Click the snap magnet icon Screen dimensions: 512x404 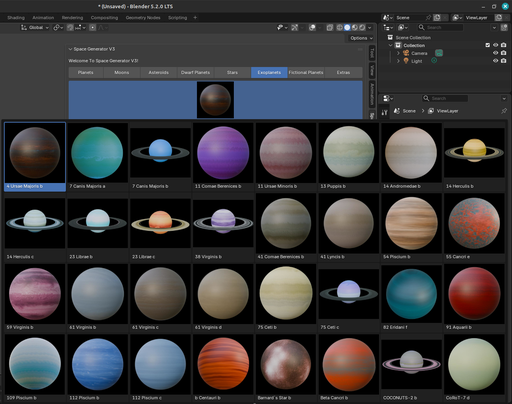click(70, 28)
